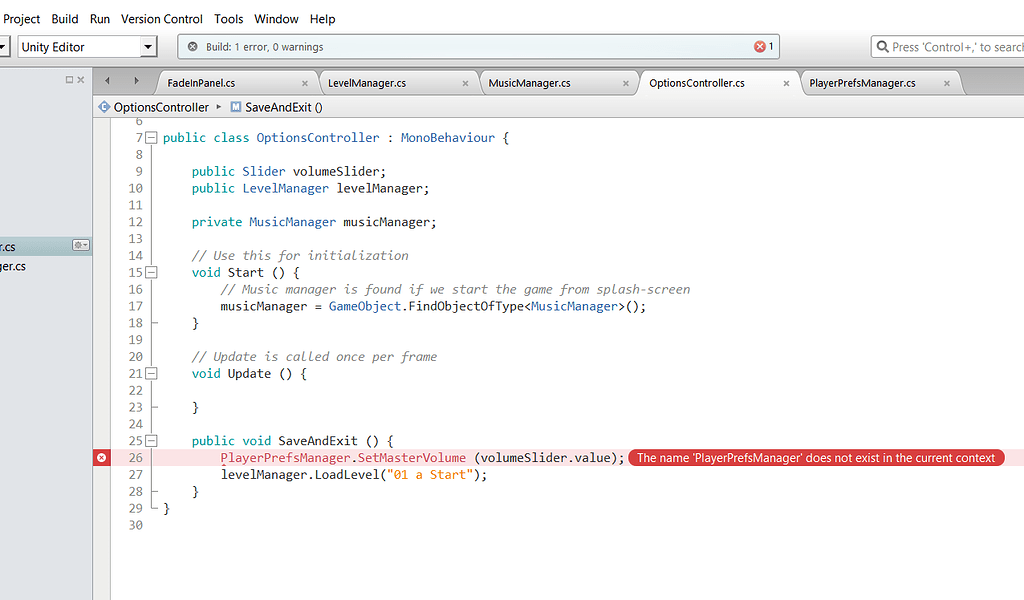Open the gear options for selected .cs file
Screen dimensions: 1024x600
[80, 245]
